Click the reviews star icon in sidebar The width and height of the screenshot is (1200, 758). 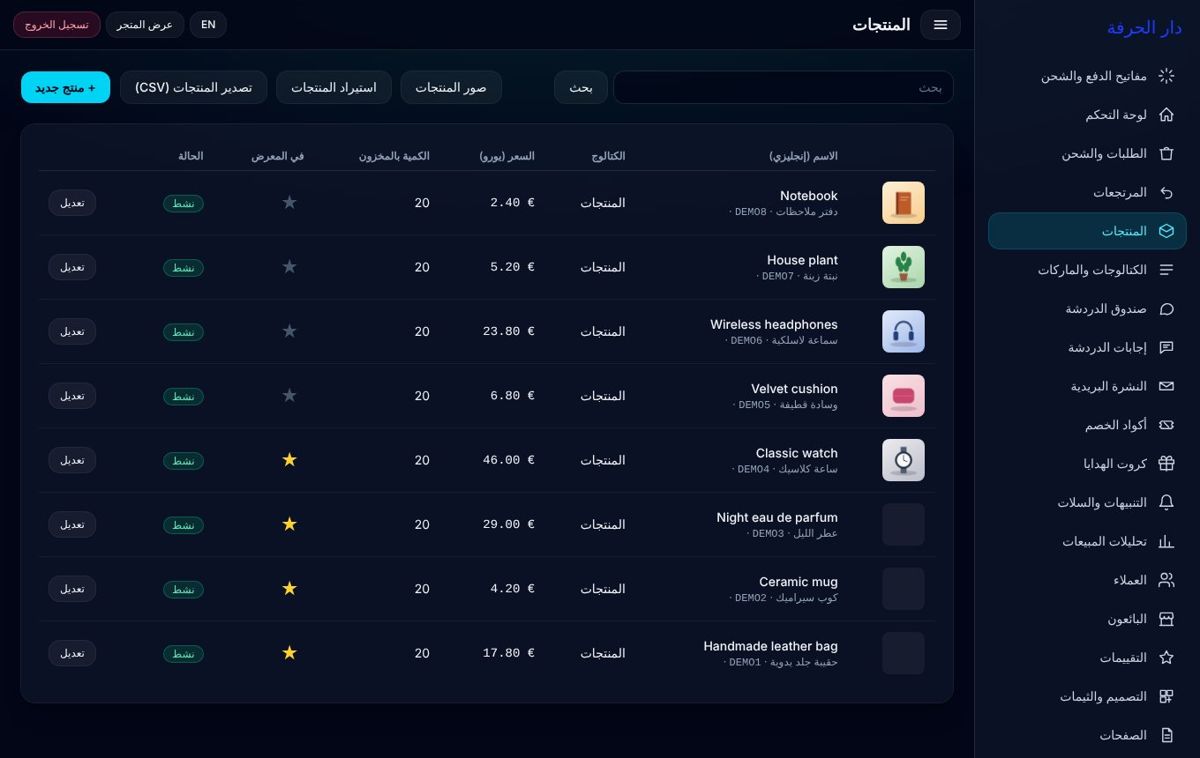coord(1166,657)
